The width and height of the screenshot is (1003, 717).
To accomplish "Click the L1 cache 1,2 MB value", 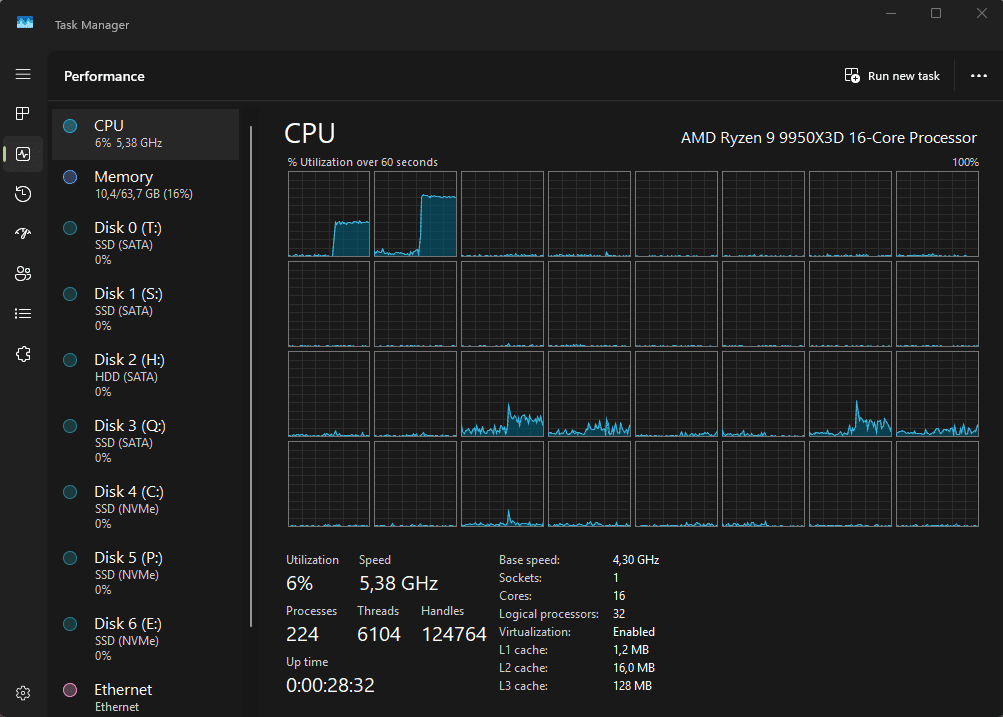I will (631, 650).
